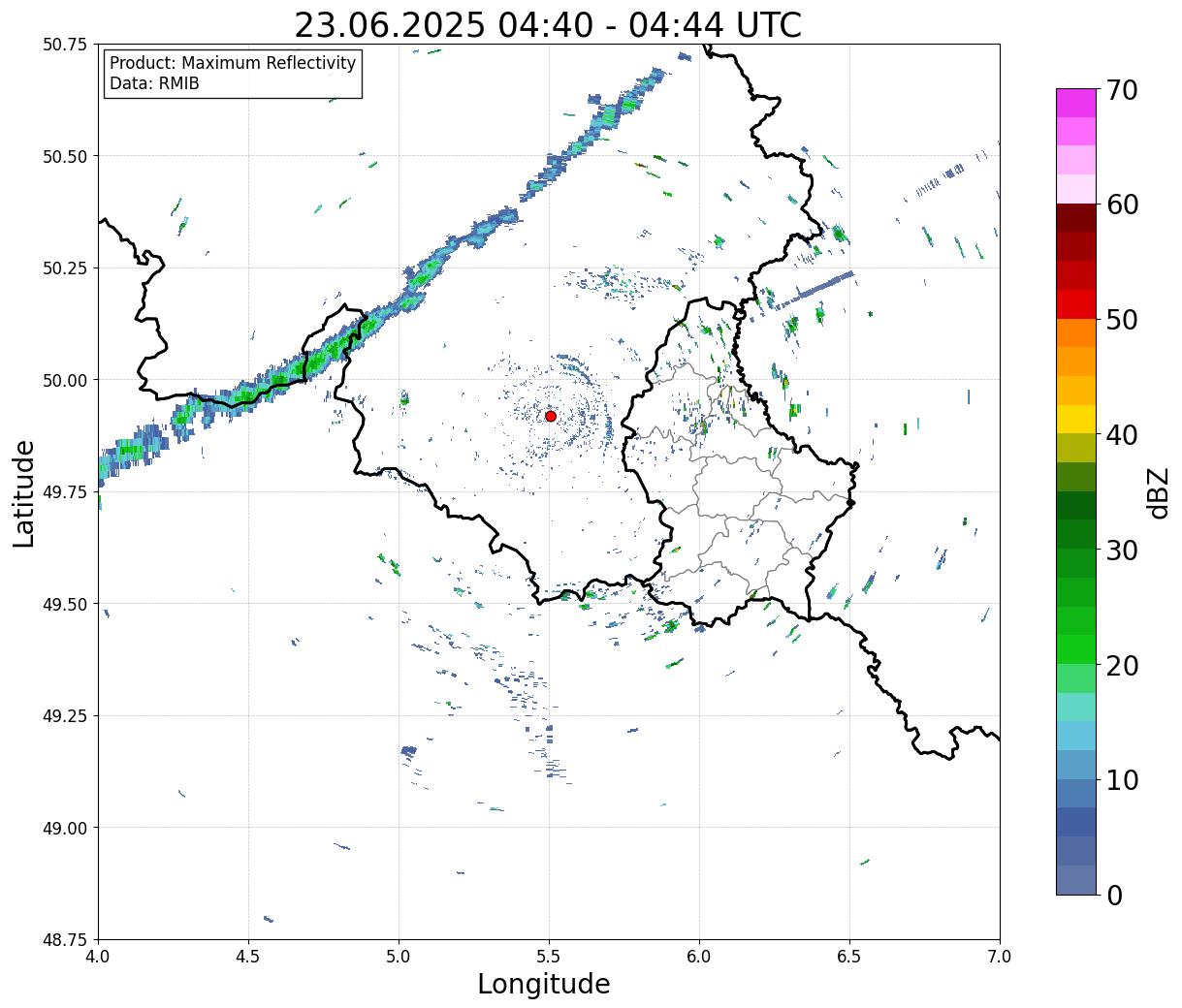1182x1008 pixels.
Task: Click the 10 tick on colorbar
Action: click(1122, 779)
